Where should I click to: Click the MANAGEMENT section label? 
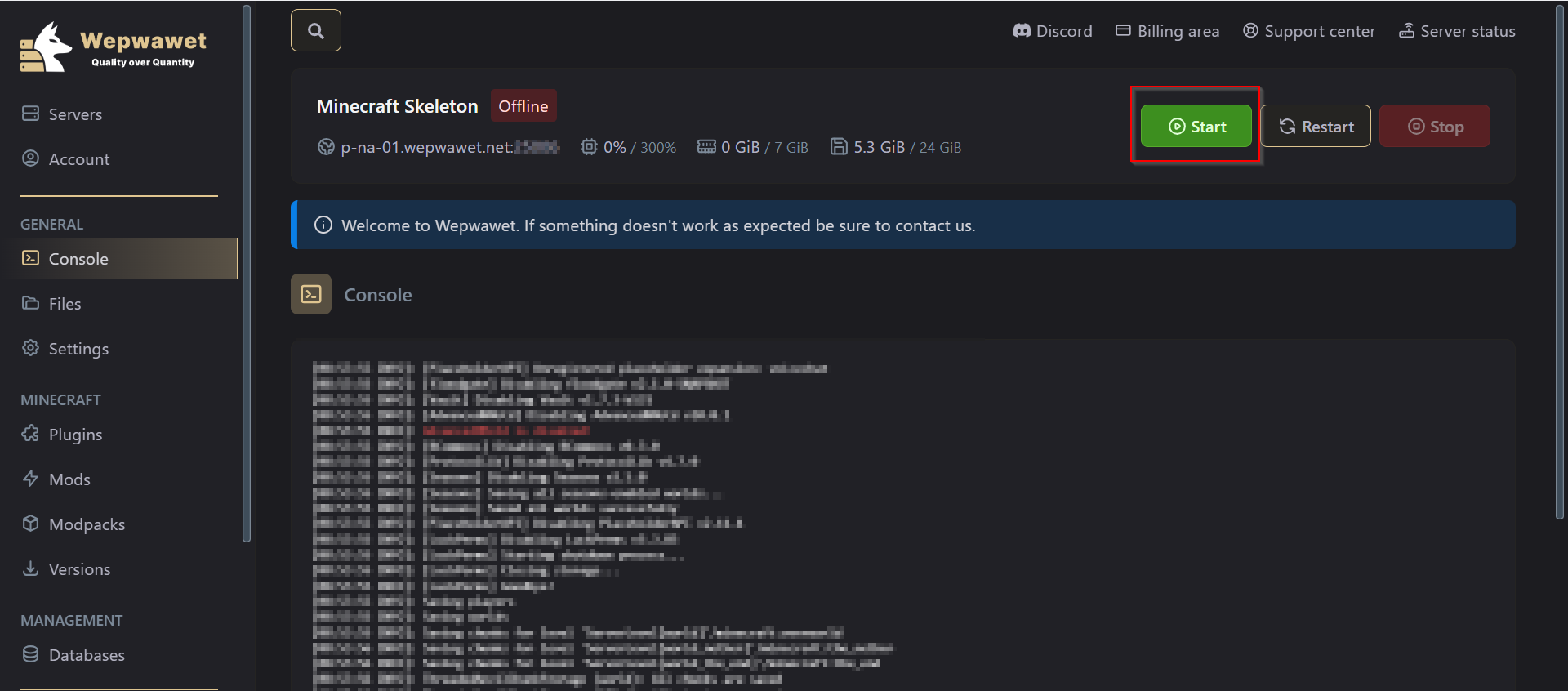tap(71, 621)
